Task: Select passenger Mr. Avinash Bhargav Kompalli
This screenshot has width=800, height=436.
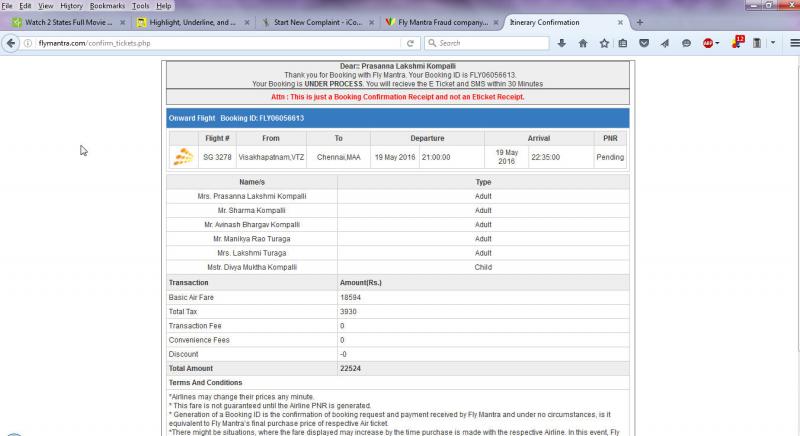Action: [252, 225]
